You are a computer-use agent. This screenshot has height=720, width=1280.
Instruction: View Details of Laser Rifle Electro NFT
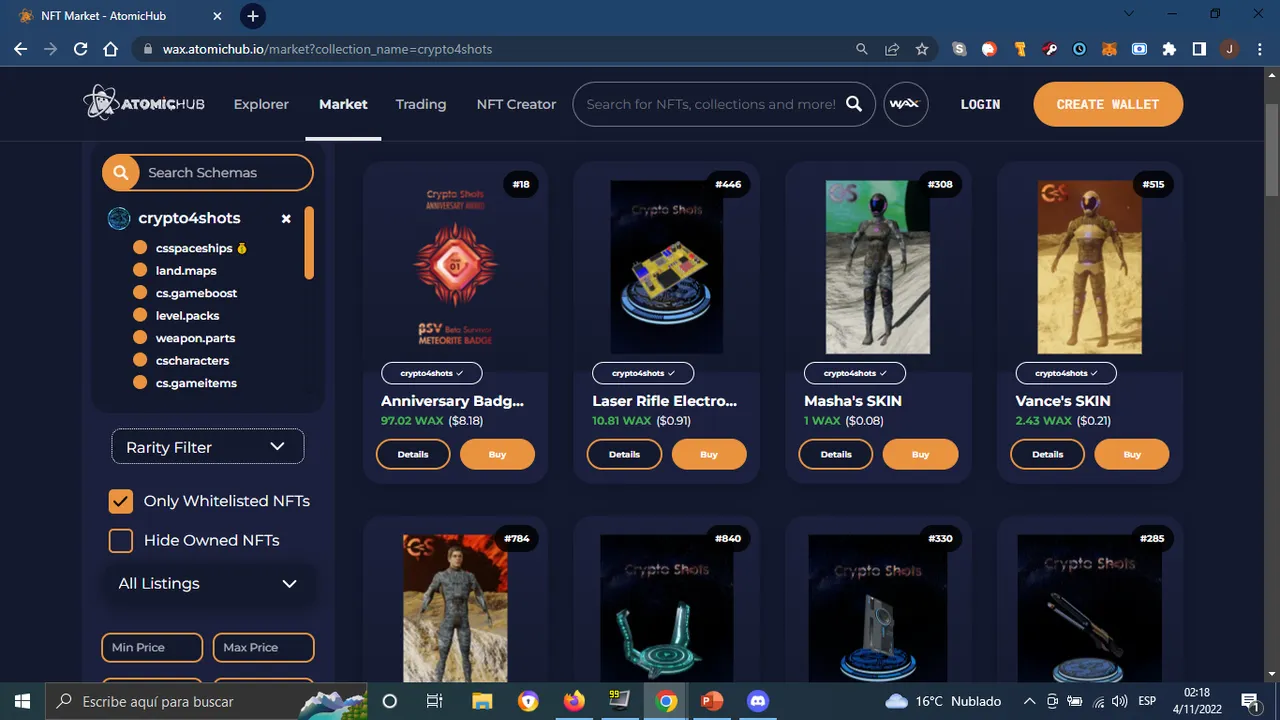tap(624, 454)
